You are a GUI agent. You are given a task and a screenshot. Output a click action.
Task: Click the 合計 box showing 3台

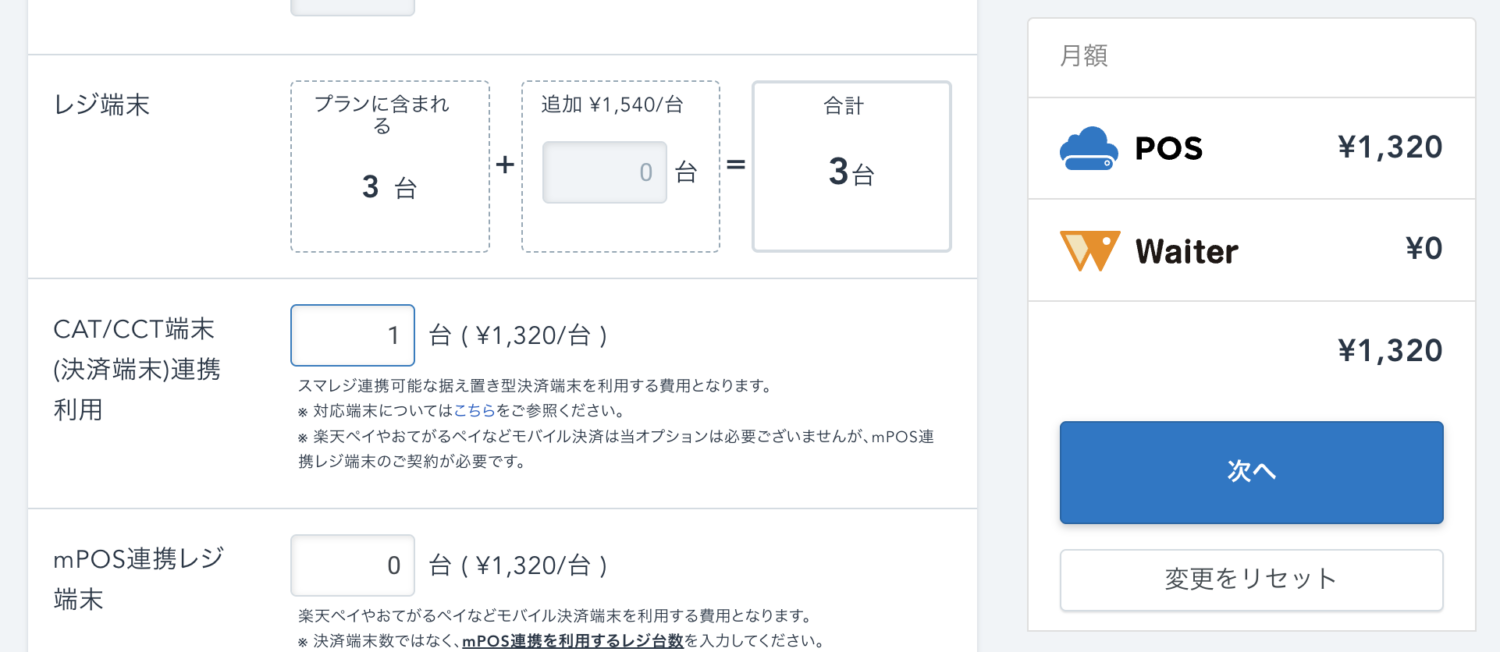[851, 166]
